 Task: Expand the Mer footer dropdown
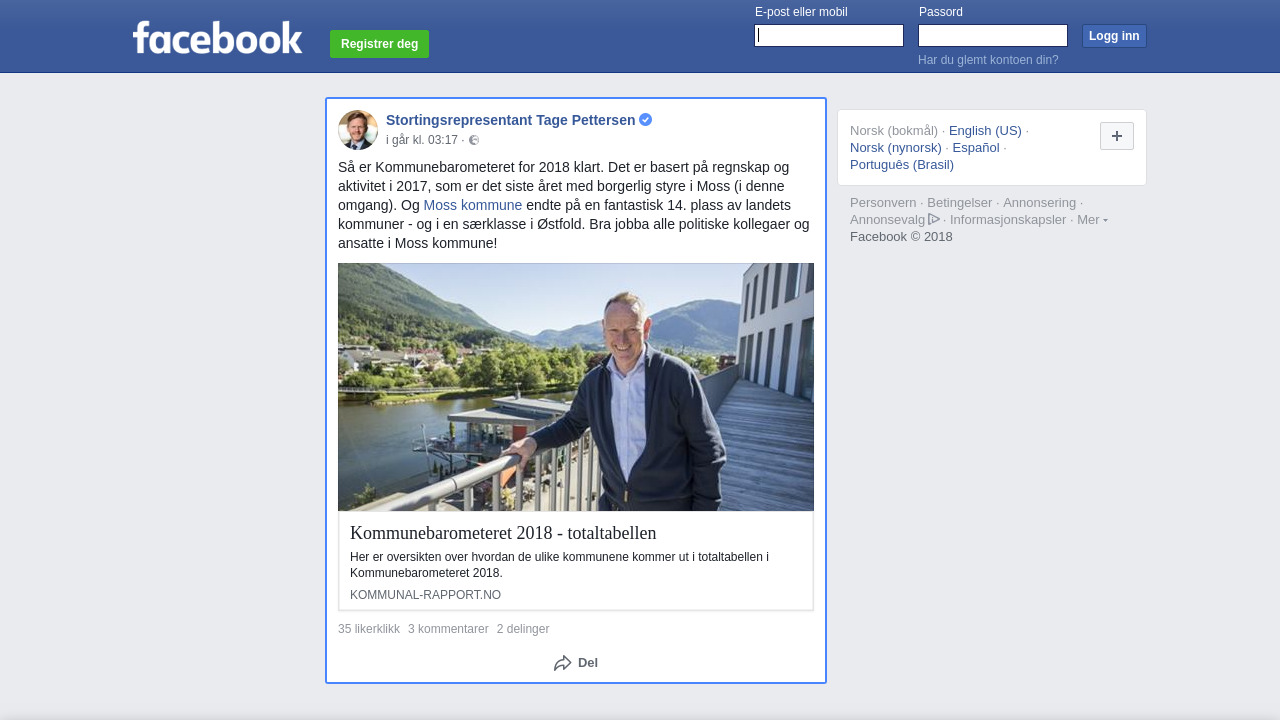(1092, 219)
